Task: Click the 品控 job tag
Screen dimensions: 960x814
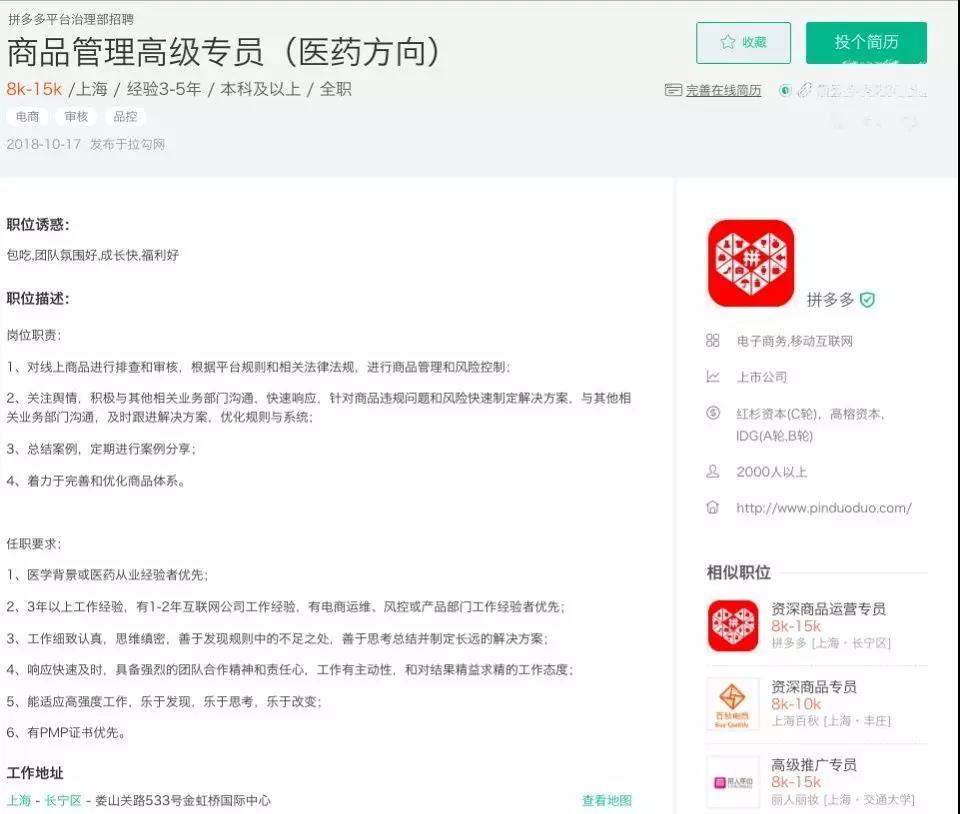Action: [x=125, y=117]
